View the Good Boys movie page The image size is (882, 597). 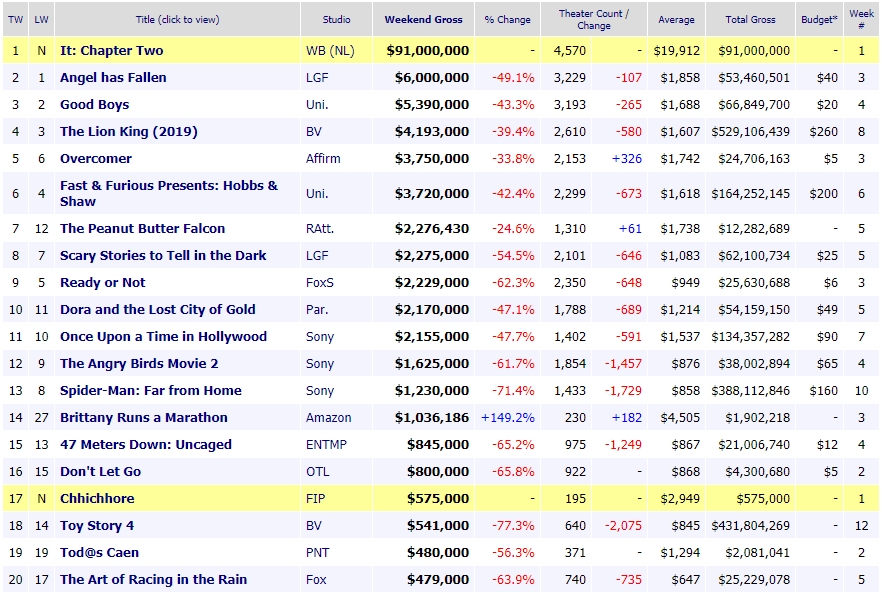click(x=94, y=105)
